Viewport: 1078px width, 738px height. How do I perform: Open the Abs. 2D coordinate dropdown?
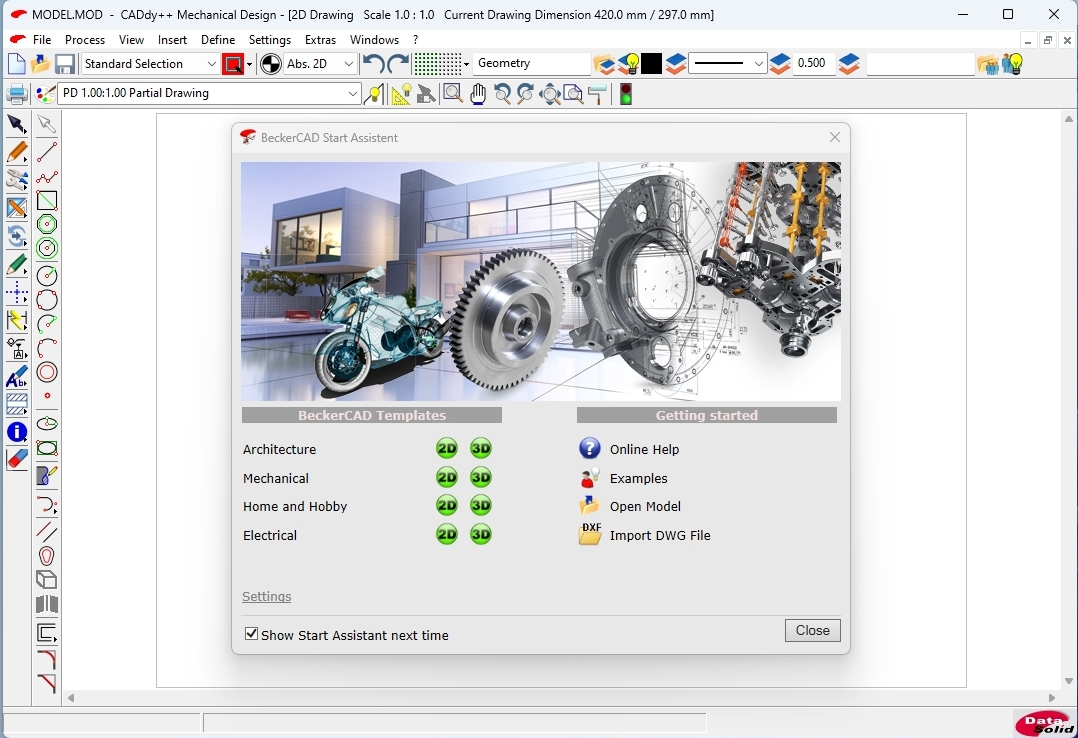pos(320,64)
